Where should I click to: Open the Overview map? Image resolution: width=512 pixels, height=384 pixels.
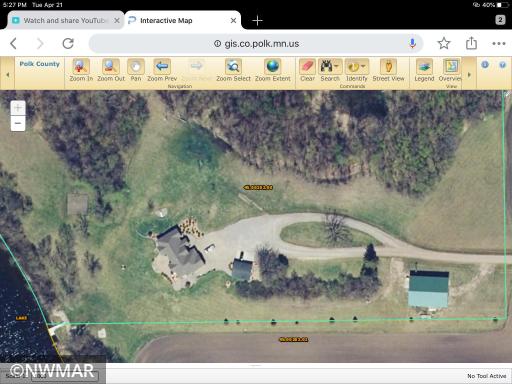click(x=450, y=70)
